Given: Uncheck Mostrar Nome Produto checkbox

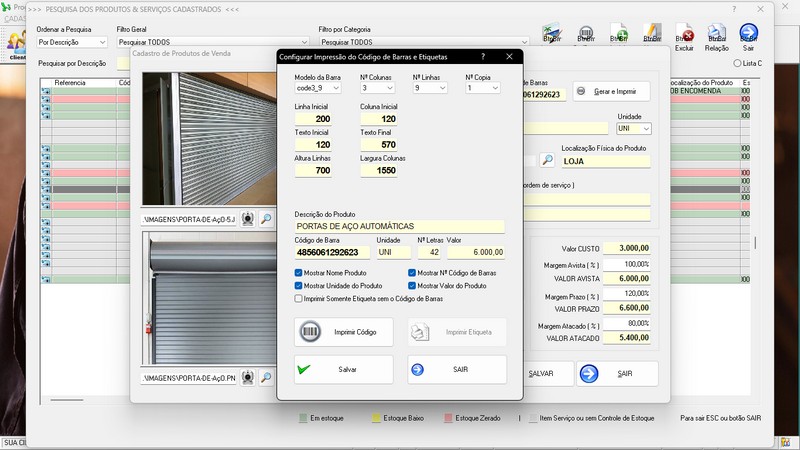Looking at the screenshot, I should pos(299,273).
